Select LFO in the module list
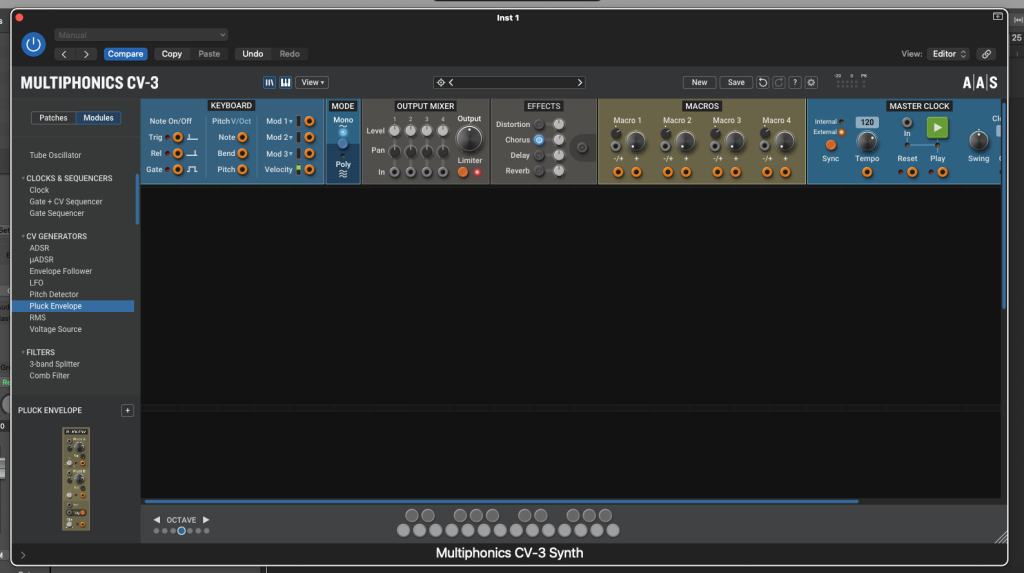 (x=39, y=283)
